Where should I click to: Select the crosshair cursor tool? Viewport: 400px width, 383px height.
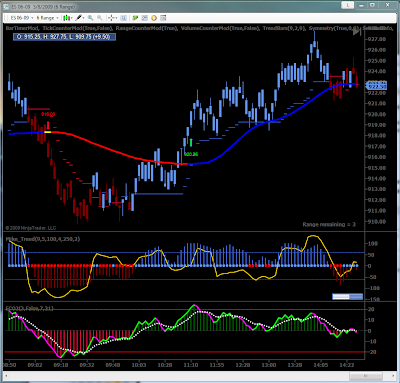pos(112,18)
